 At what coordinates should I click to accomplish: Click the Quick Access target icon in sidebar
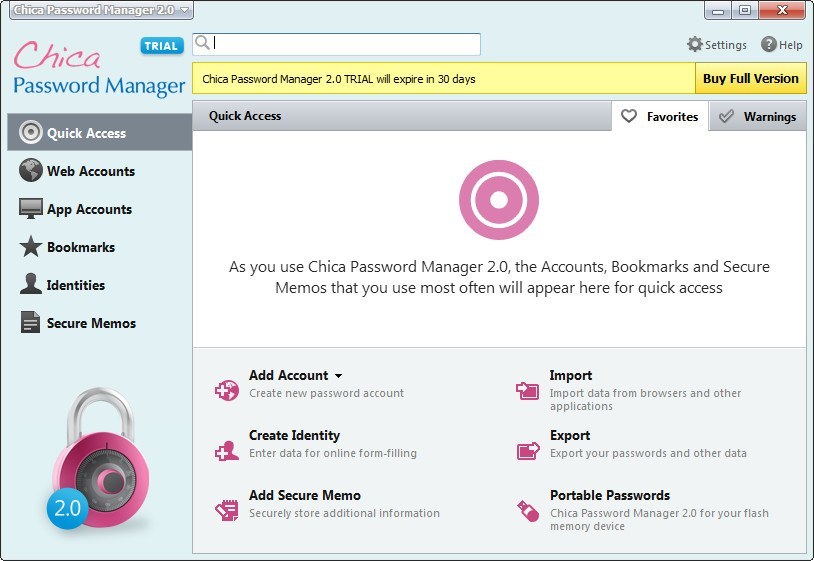pyautogui.click(x=31, y=132)
